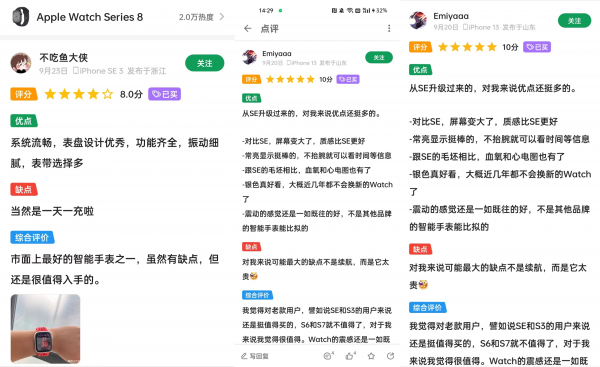Tap 缺点 label in right panel
The width and height of the screenshot is (600, 367).
coord(420,249)
